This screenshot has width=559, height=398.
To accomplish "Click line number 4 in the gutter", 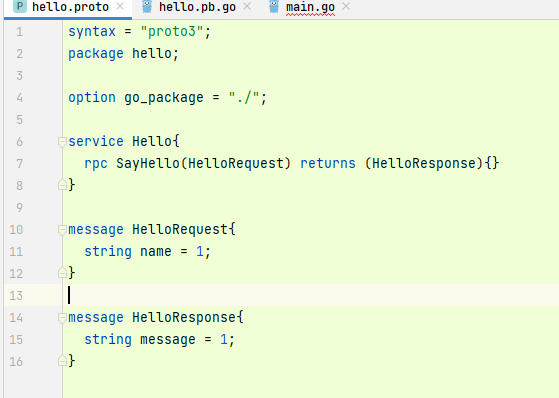I will [20, 98].
